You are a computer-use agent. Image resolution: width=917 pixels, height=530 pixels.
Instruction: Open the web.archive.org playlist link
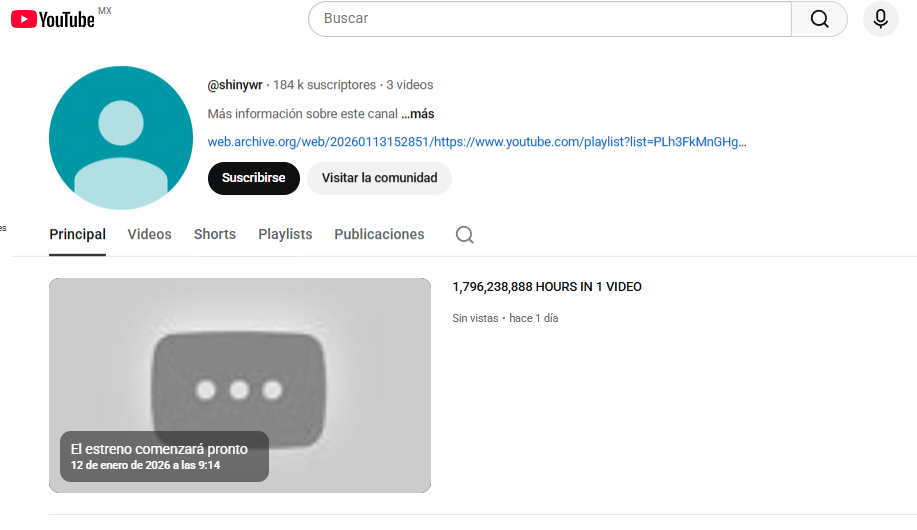coord(477,142)
